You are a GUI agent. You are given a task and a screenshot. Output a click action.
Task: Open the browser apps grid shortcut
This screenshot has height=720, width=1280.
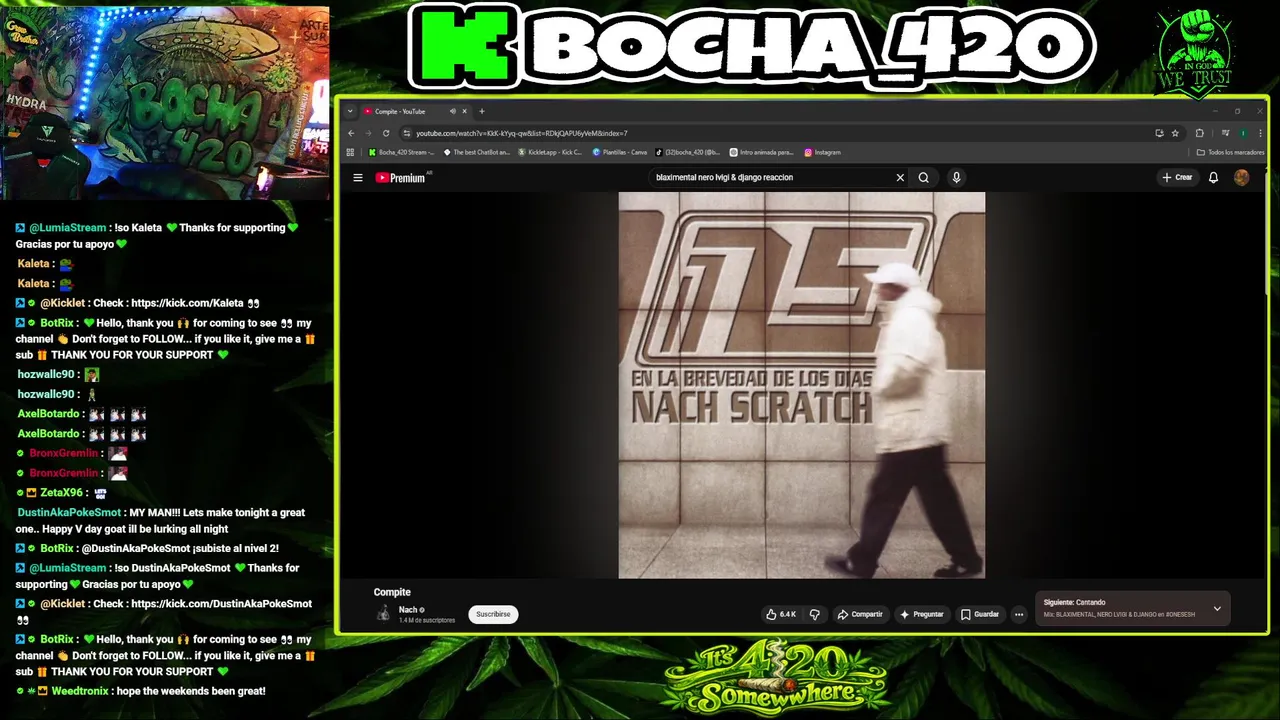(350, 152)
